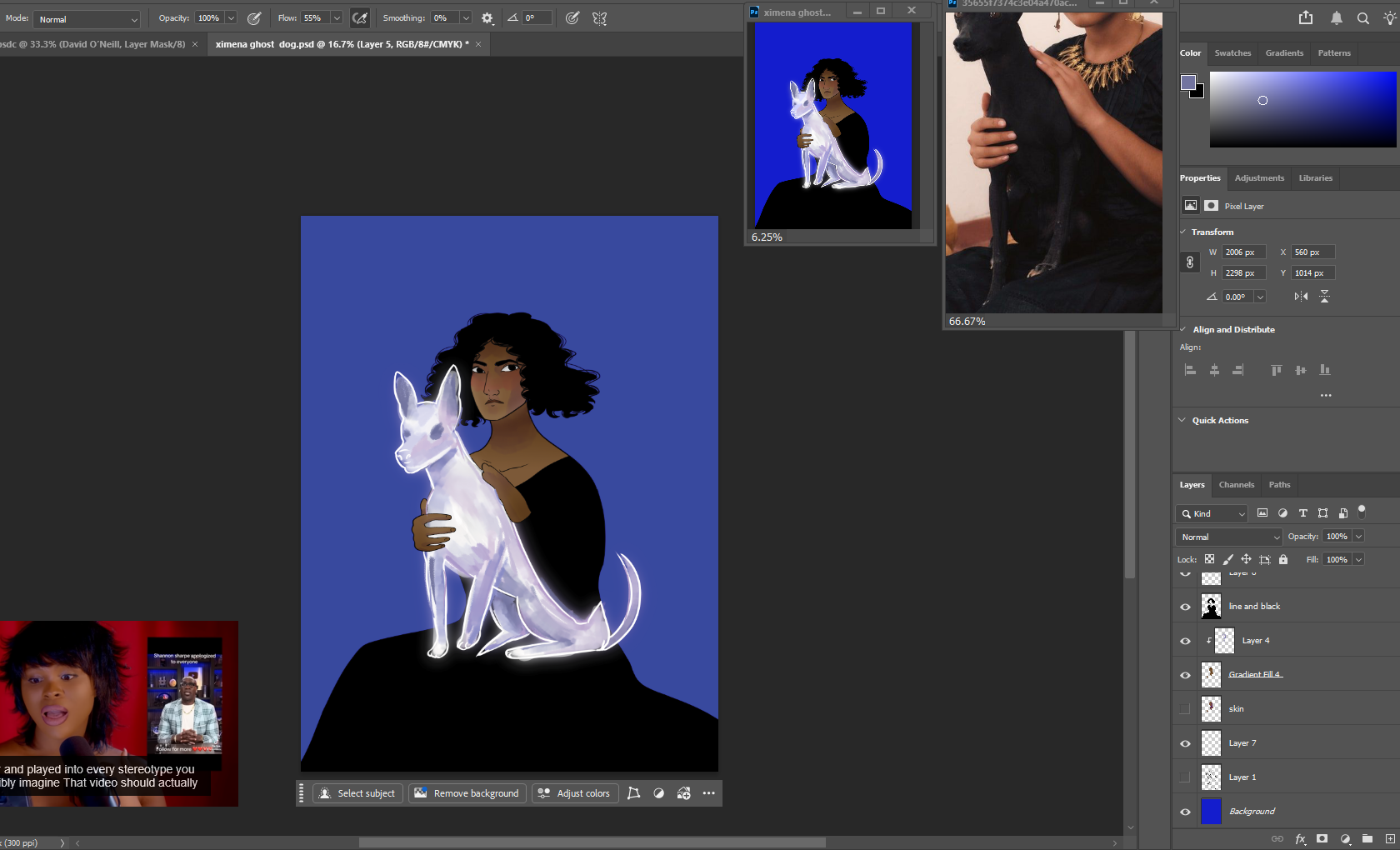Flip vertical icon in Transform
Viewport: 1400px width, 850px height.
[1324, 297]
